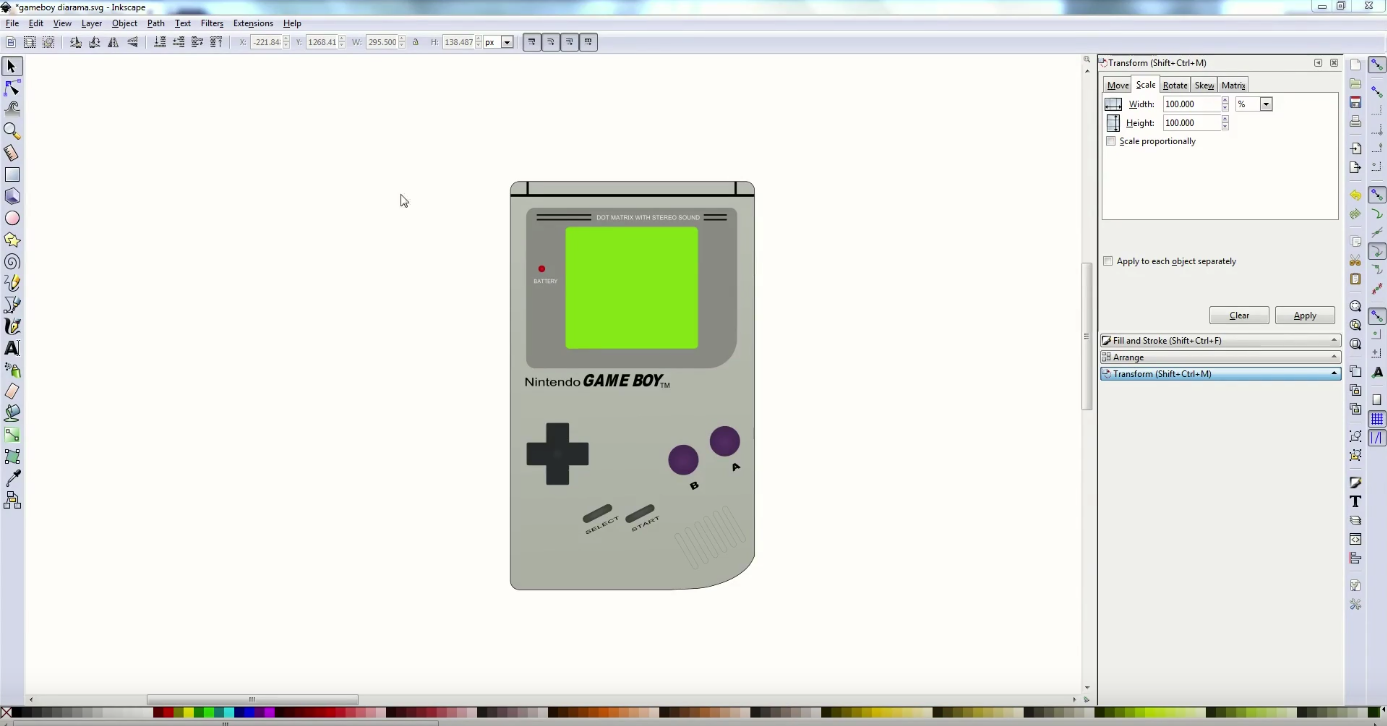Toggle move gradients affect button

tap(570, 42)
